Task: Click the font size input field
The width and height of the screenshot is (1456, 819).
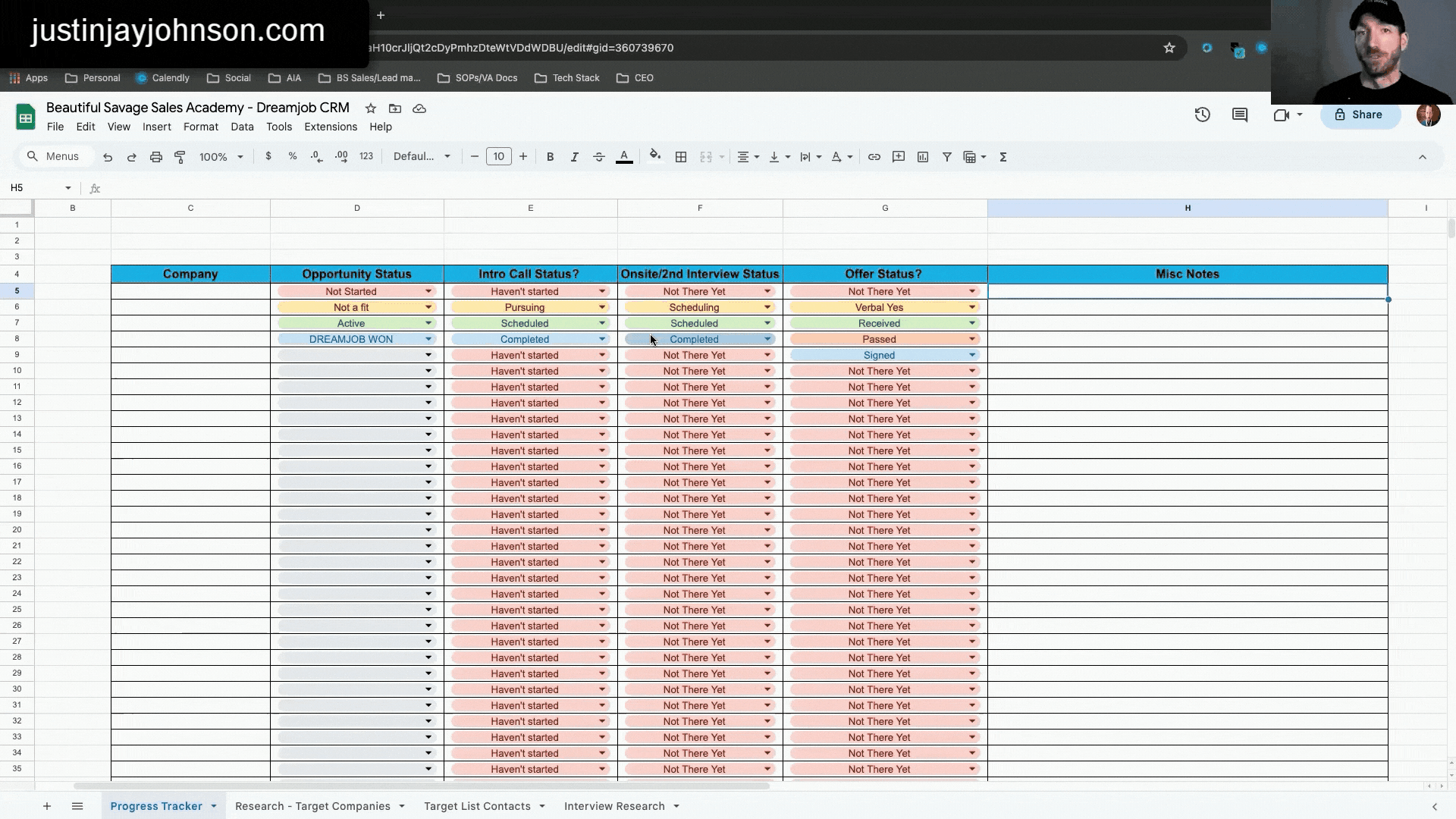Action: click(x=498, y=157)
